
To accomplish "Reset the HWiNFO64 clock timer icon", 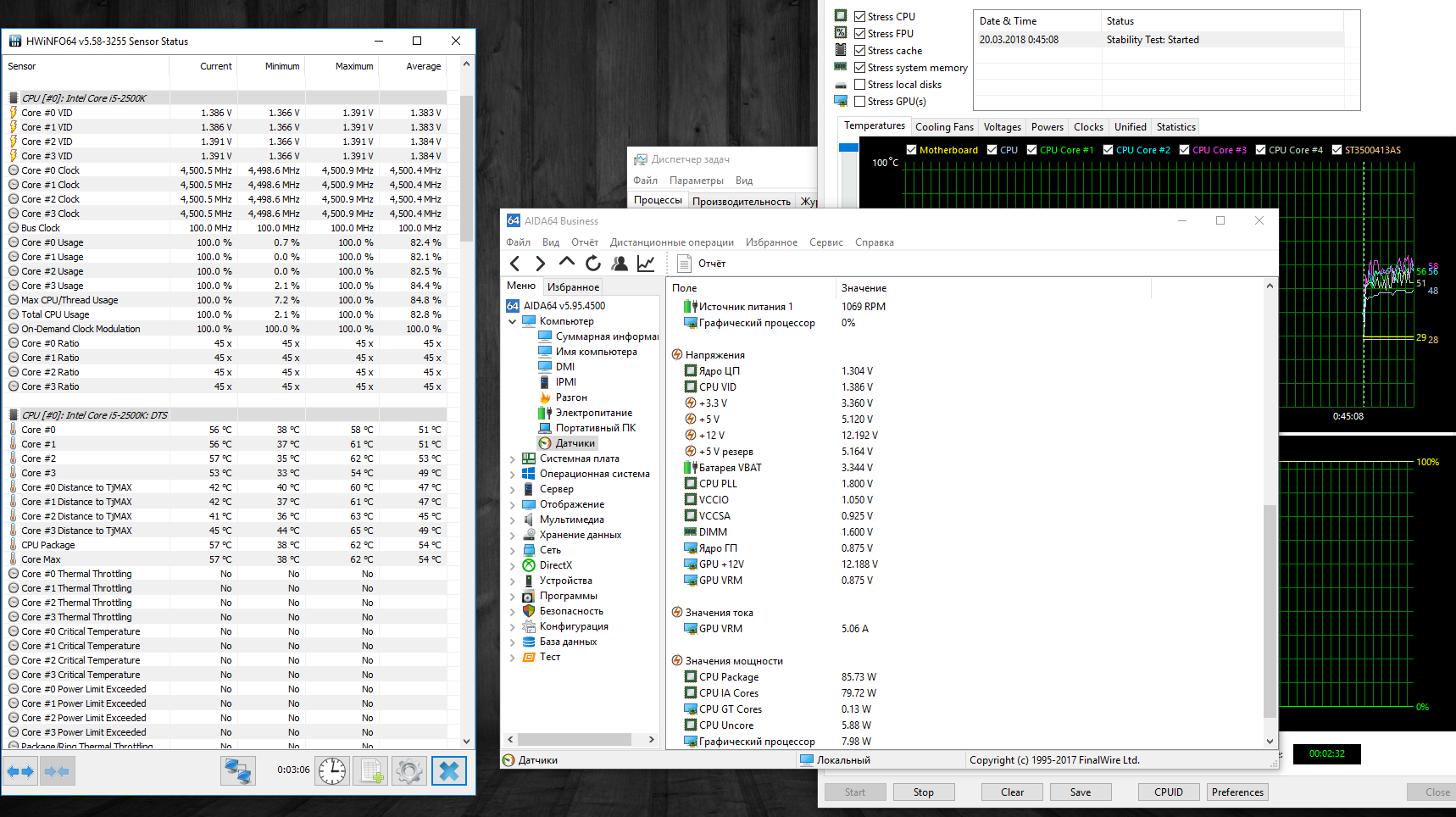I will tap(332, 771).
